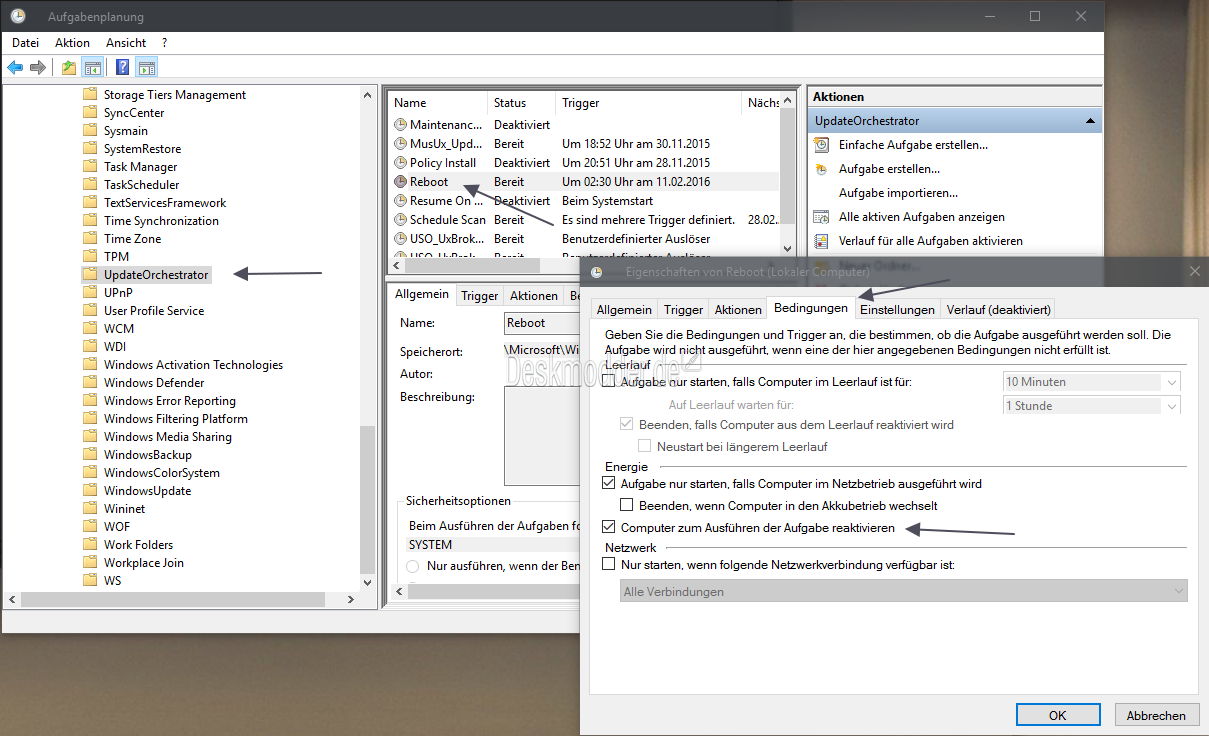Sort task list by the Status column header
Viewport: 1209px width, 736px height.
click(x=522, y=103)
